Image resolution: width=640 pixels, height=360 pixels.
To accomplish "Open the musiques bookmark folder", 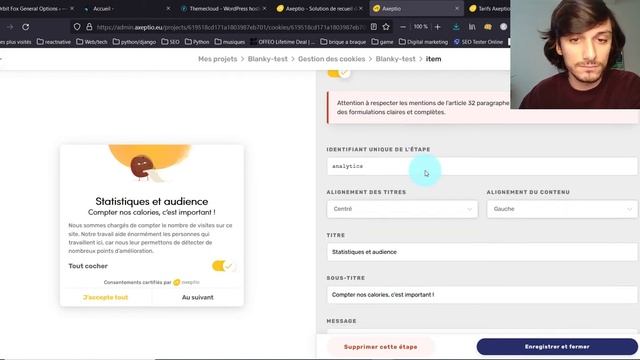I will tap(230, 42).
